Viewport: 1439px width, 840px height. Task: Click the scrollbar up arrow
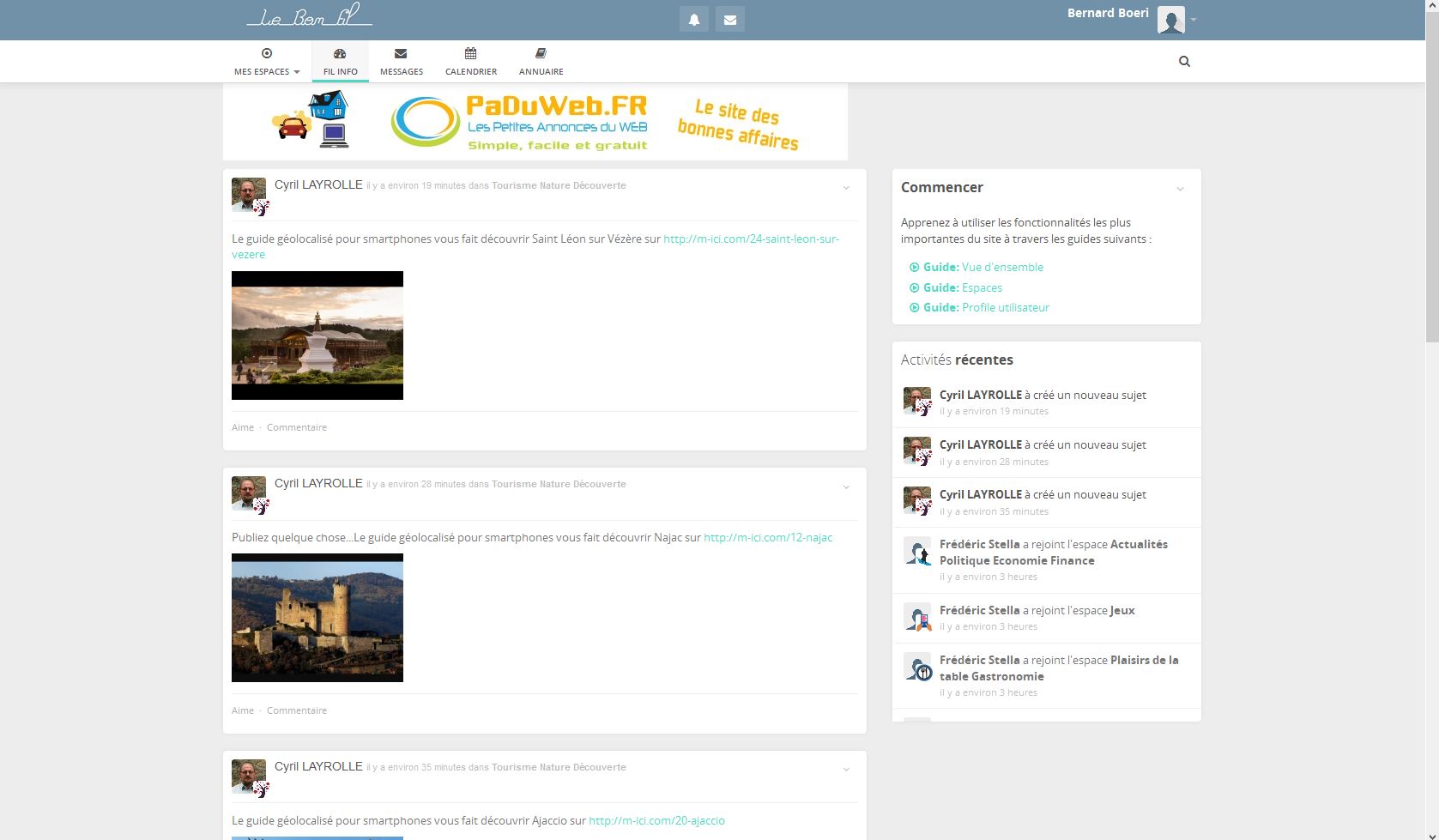point(1432,7)
